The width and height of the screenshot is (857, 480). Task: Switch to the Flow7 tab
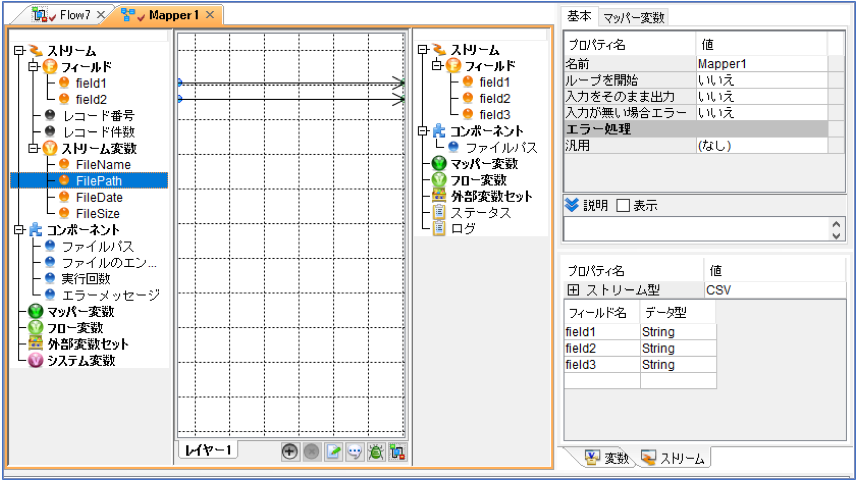click(x=66, y=15)
